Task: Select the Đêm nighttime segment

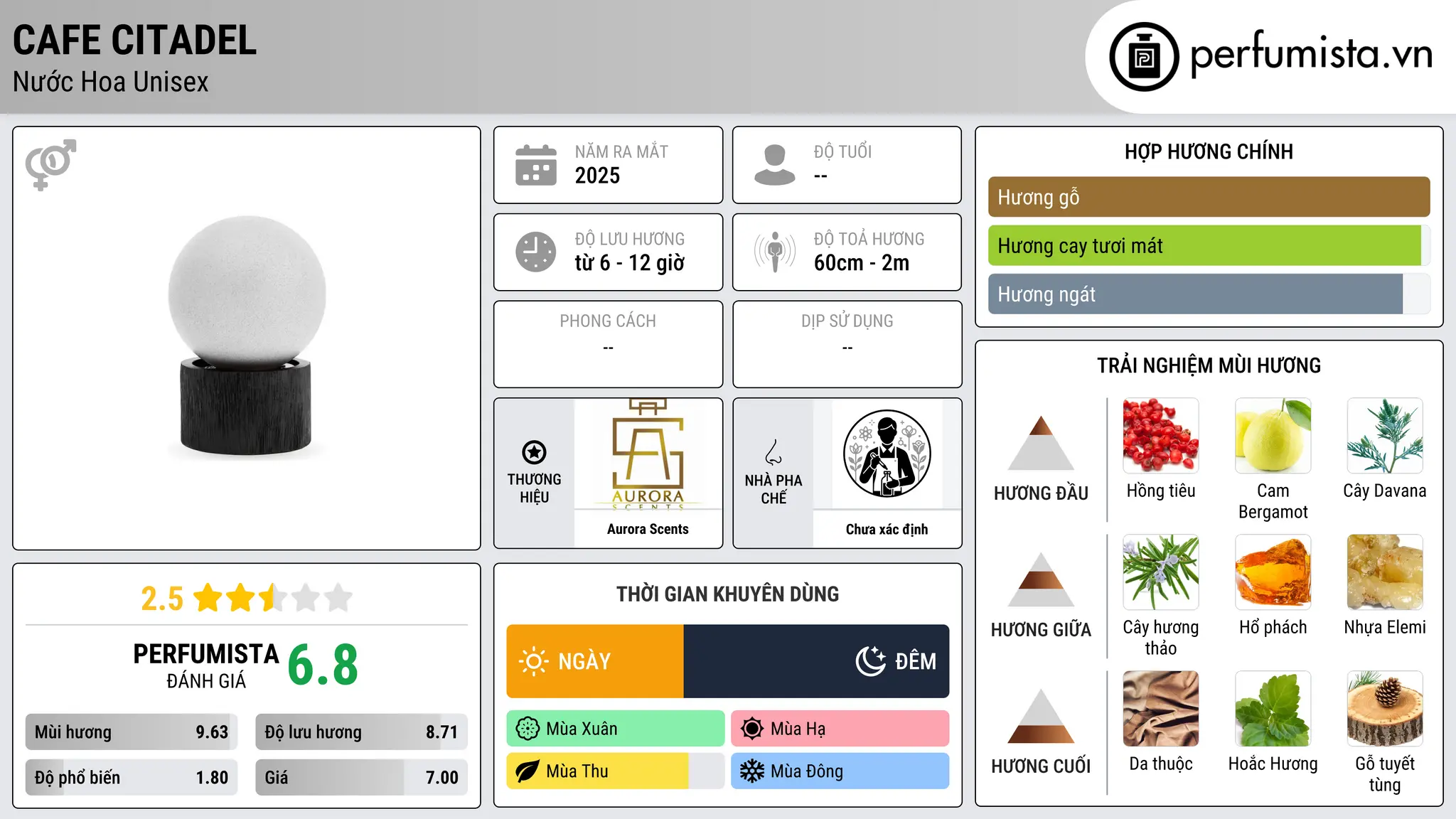Action: (816, 661)
